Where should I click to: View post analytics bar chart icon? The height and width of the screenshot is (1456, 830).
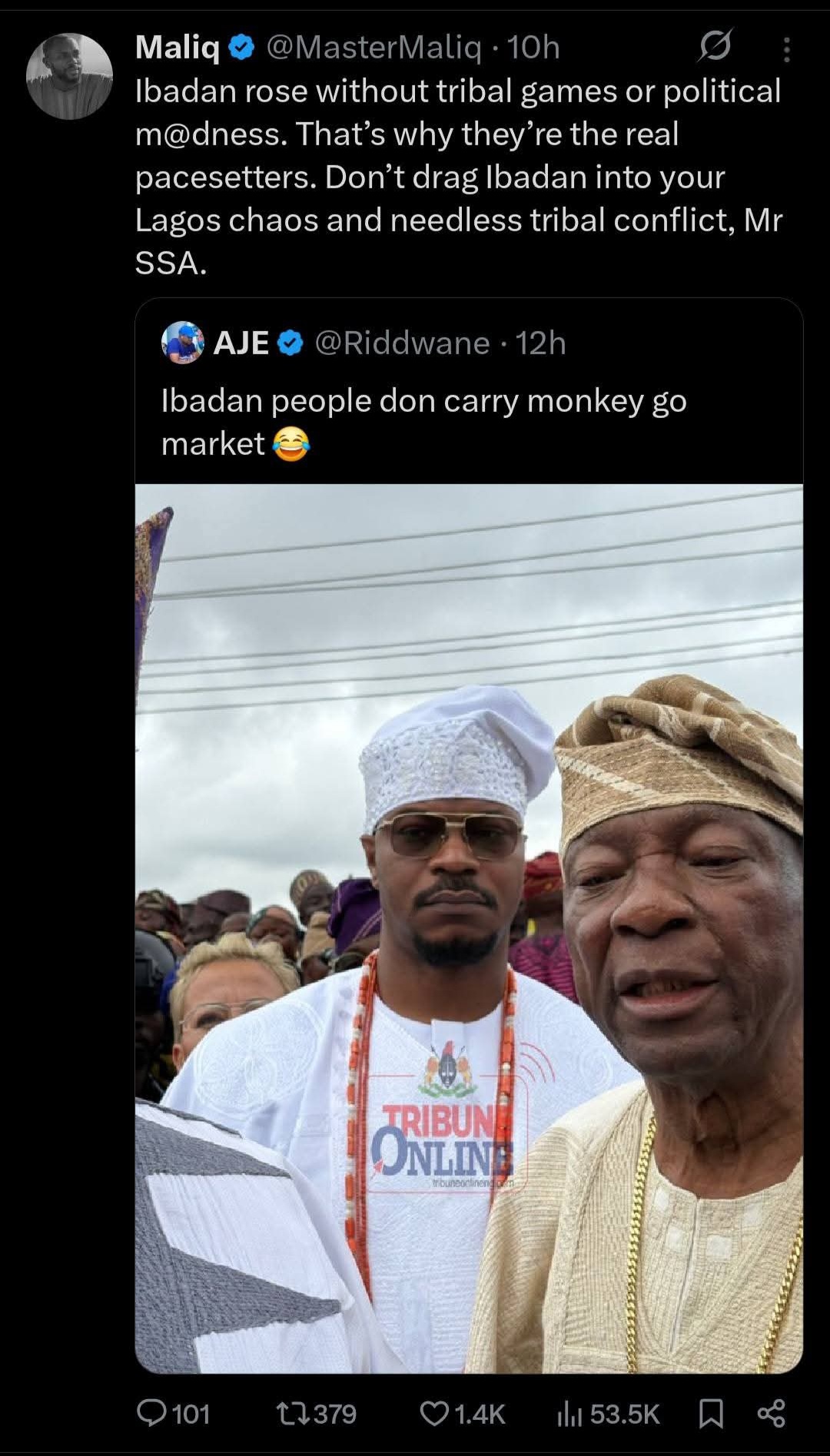pyautogui.click(x=569, y=1413)
